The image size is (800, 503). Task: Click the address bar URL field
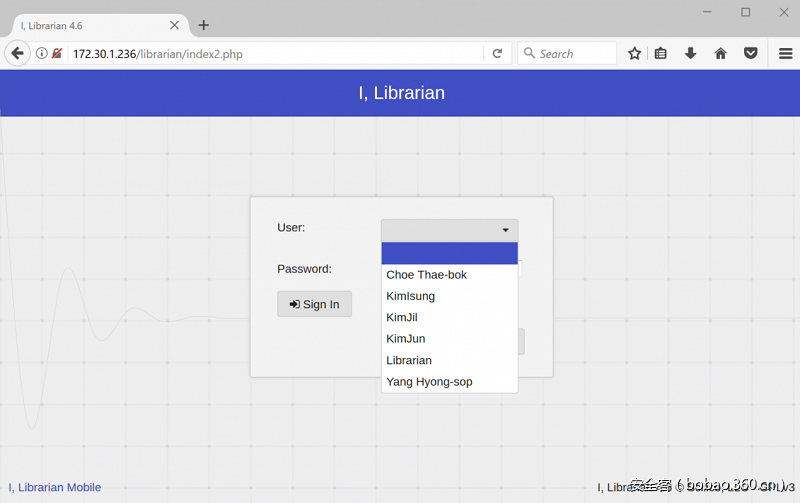pos(276,54)
